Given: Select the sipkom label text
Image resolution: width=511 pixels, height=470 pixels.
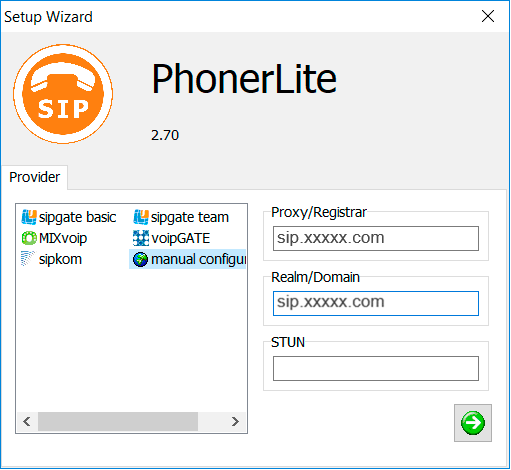Looking at the screenshot, I should click(60, 259).
